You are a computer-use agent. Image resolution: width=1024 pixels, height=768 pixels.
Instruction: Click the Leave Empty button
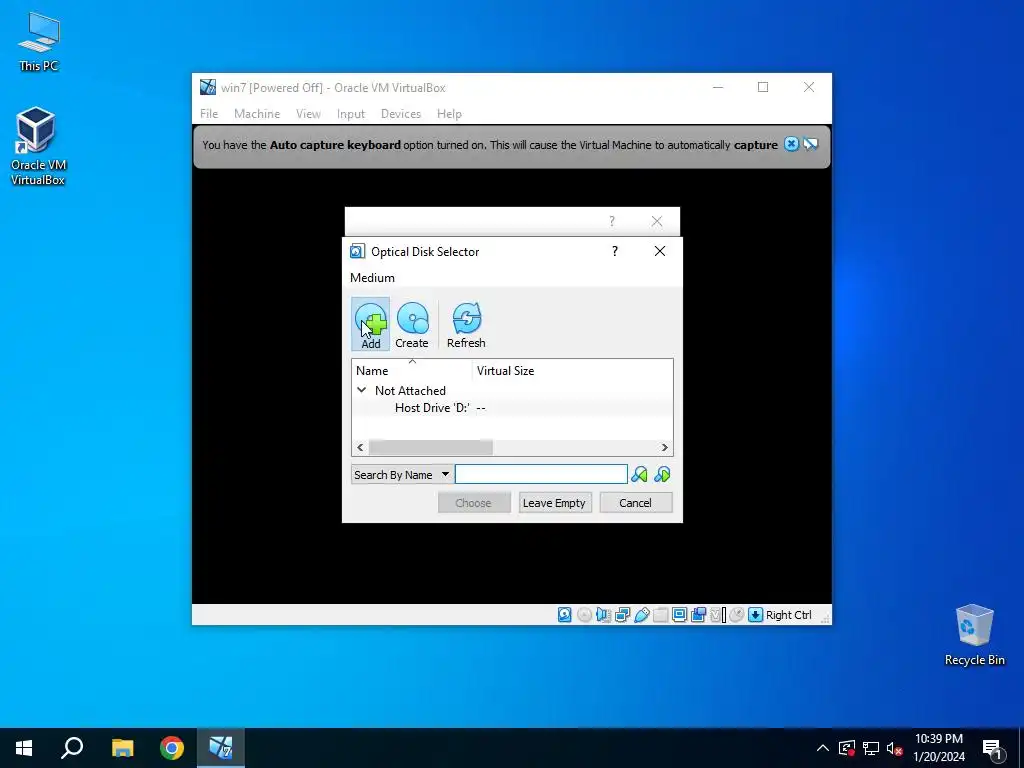554,503
